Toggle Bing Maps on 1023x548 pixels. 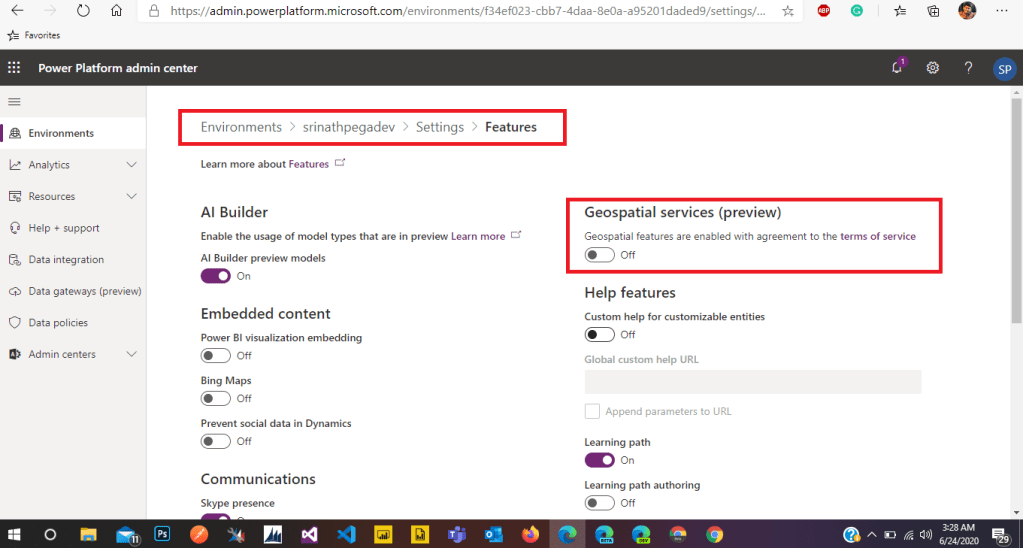pyautogui.click(x=215, y=398)
